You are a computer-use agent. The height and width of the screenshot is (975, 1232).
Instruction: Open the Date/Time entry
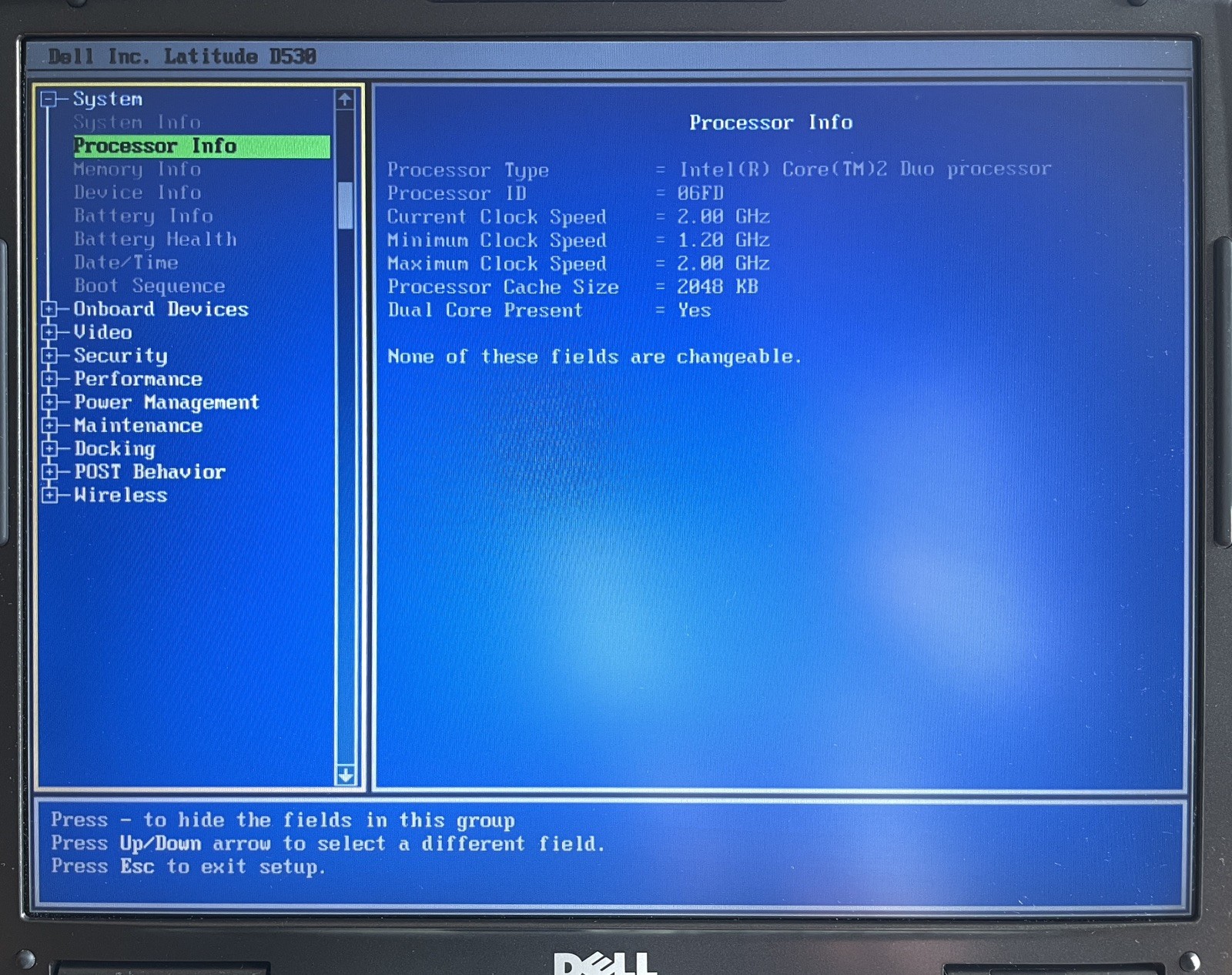click(x=126, y=263)
